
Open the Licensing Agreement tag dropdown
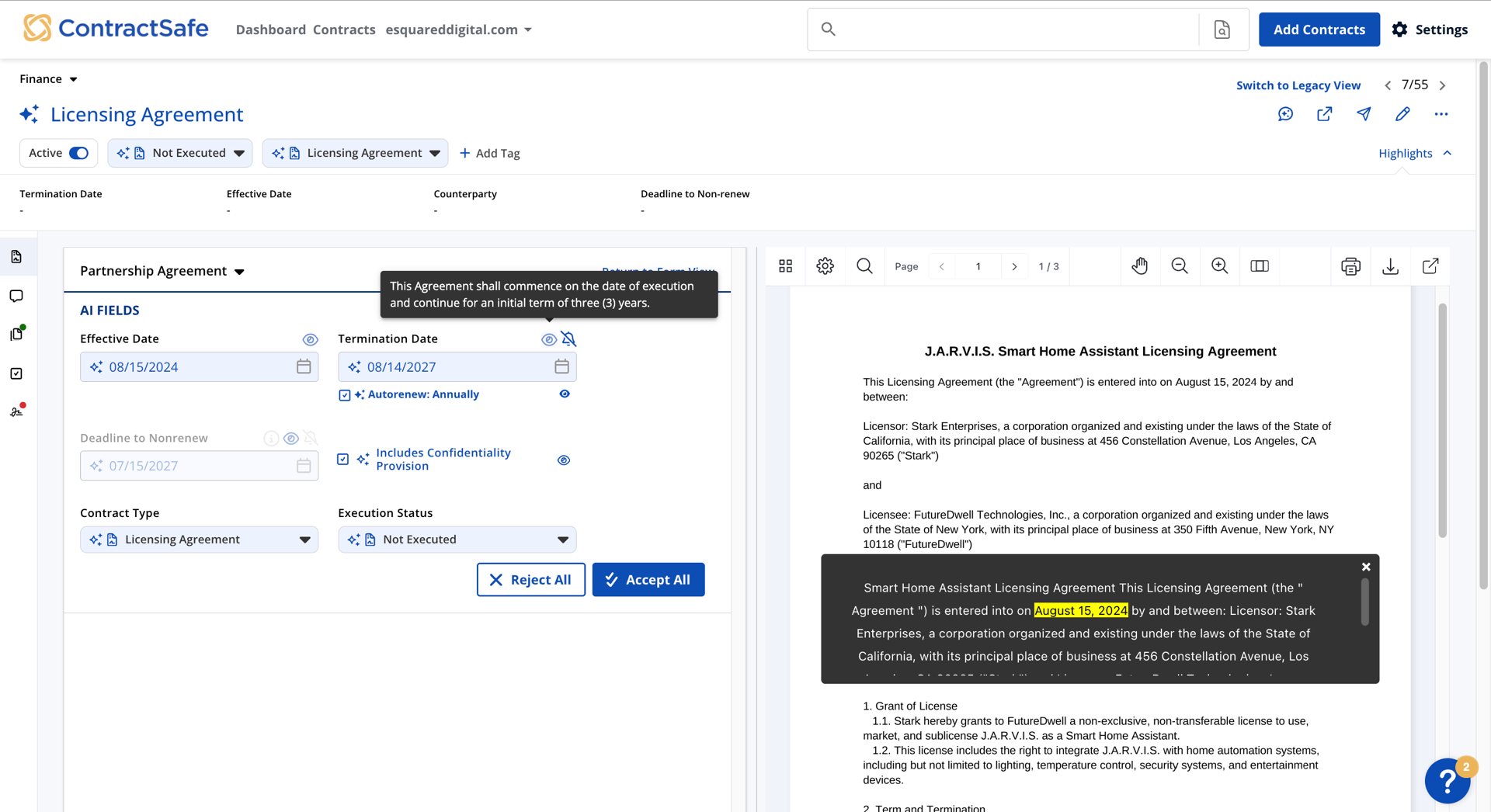[x=356, y=153]
